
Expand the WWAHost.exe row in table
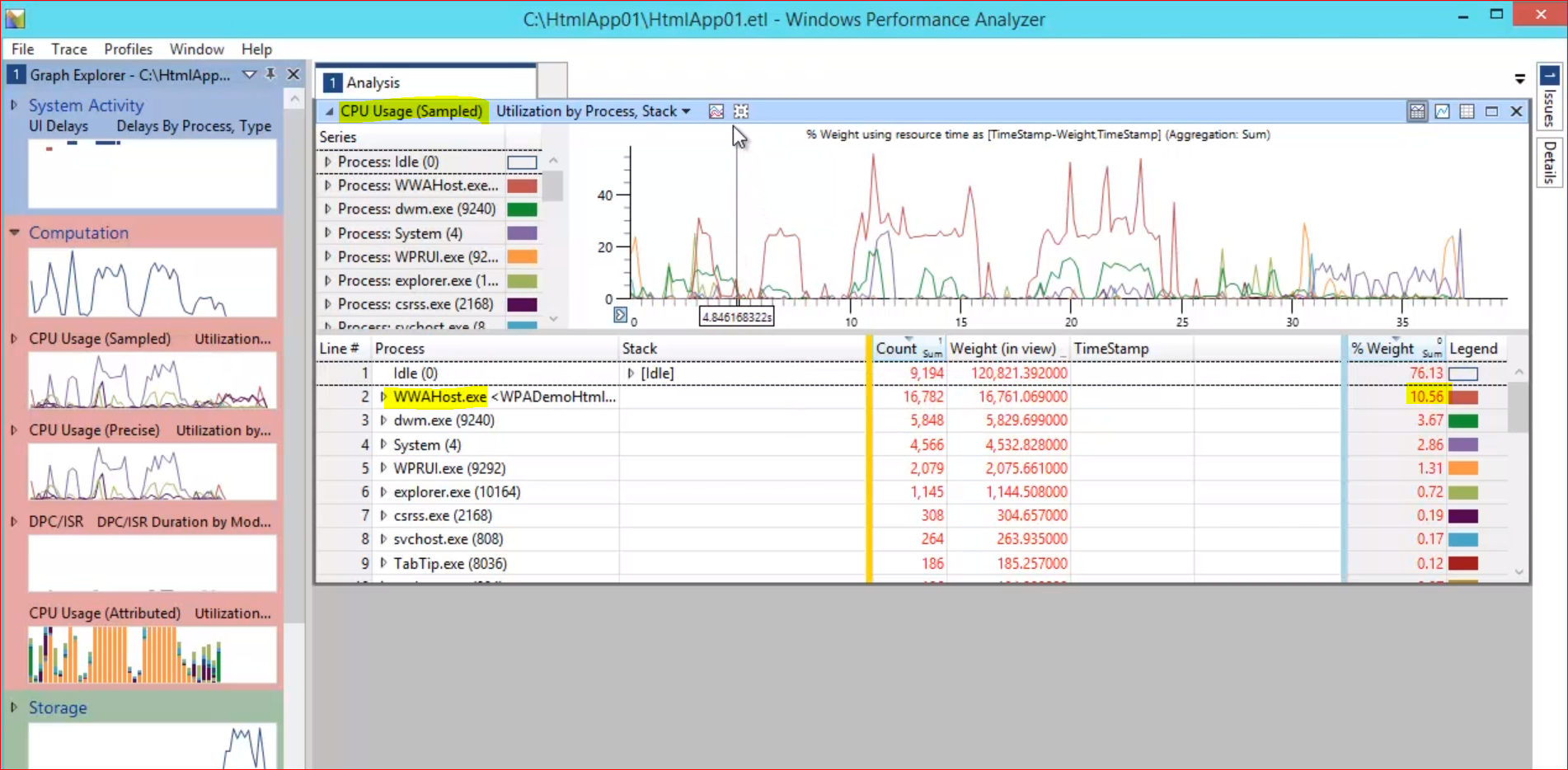pos(383,397)
